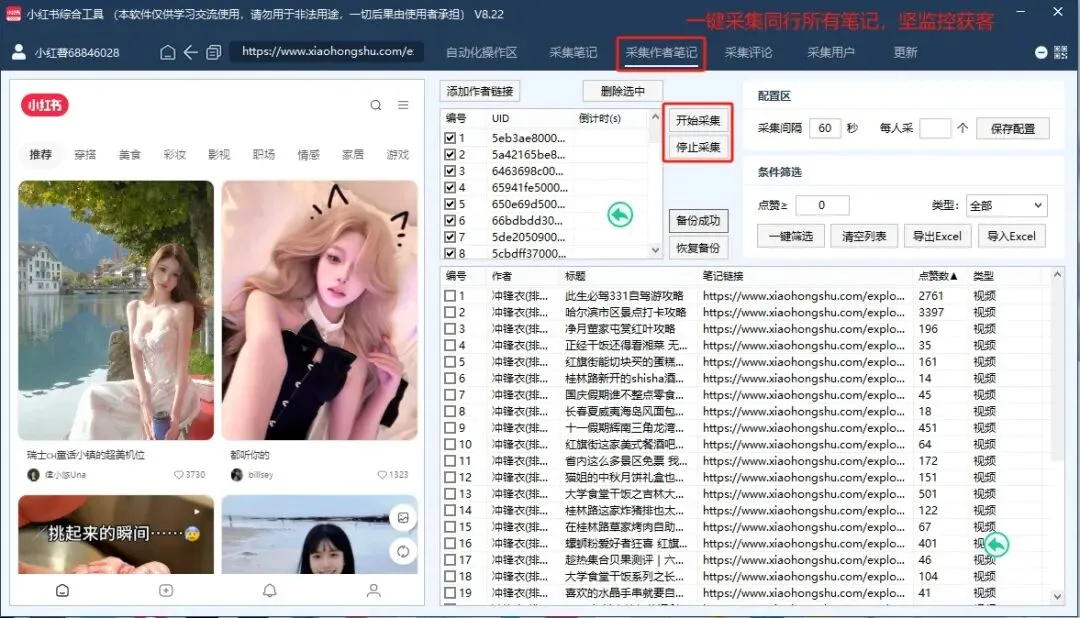Uncheck the first author row checkbox
Viewport: 1080px width, 618px height.
[451, 137]
